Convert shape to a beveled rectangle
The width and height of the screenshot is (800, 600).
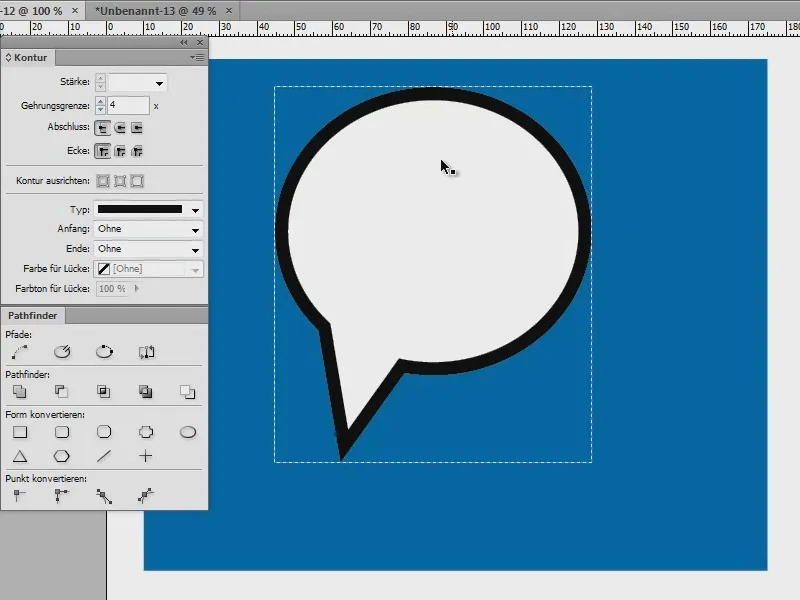coord(104,432)
